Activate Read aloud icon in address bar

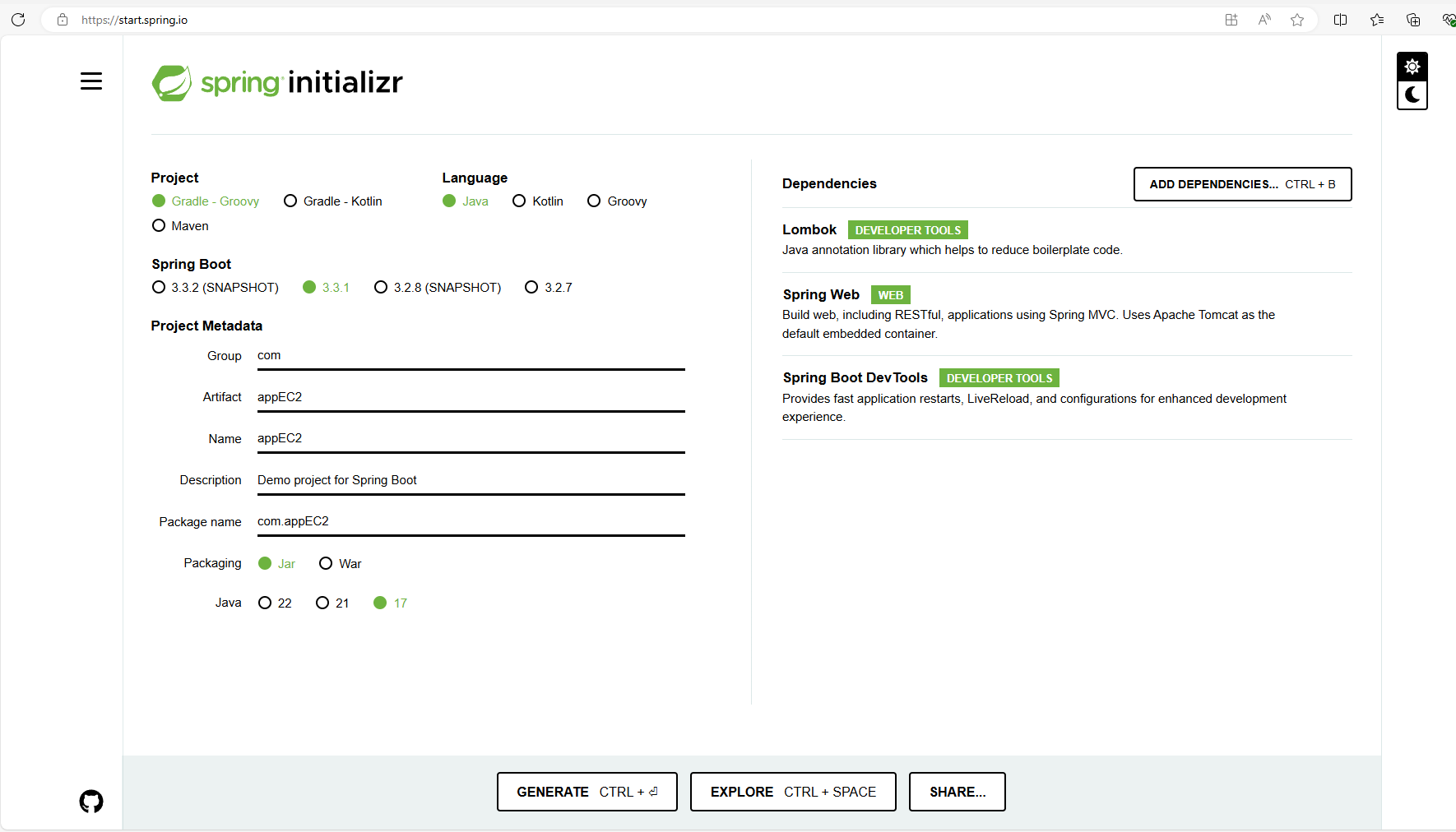(x=1264, y=20)
